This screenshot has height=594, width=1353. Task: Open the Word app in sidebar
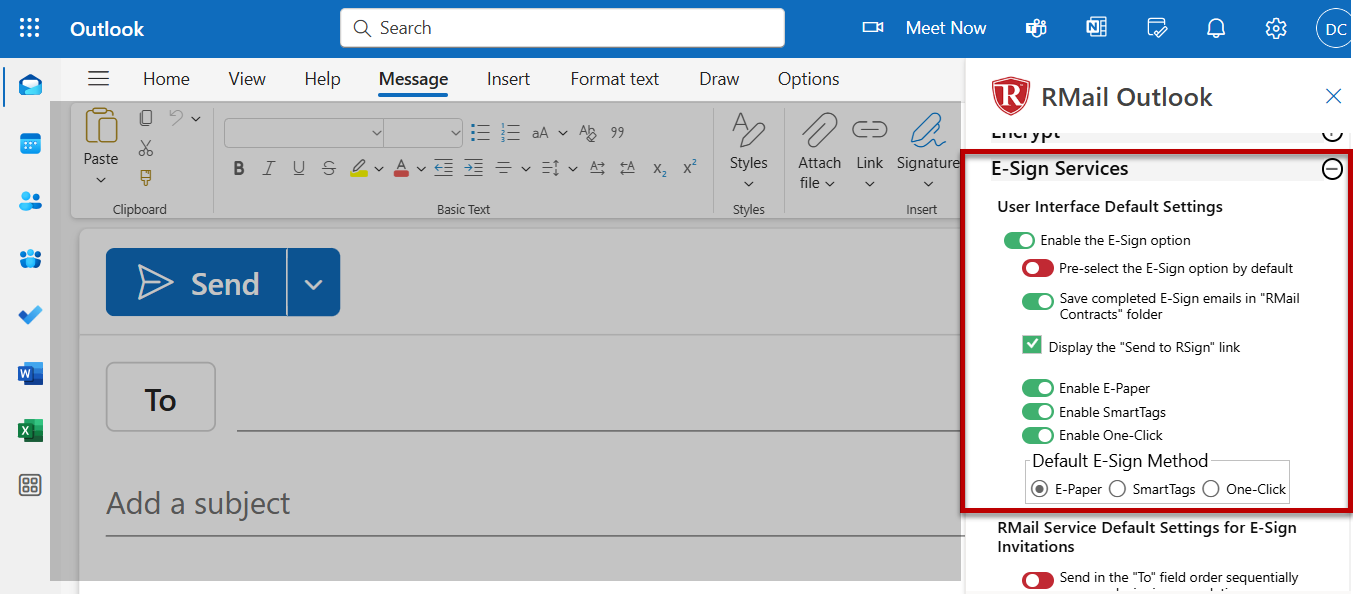pyautogui.click(x=30, y=374)
